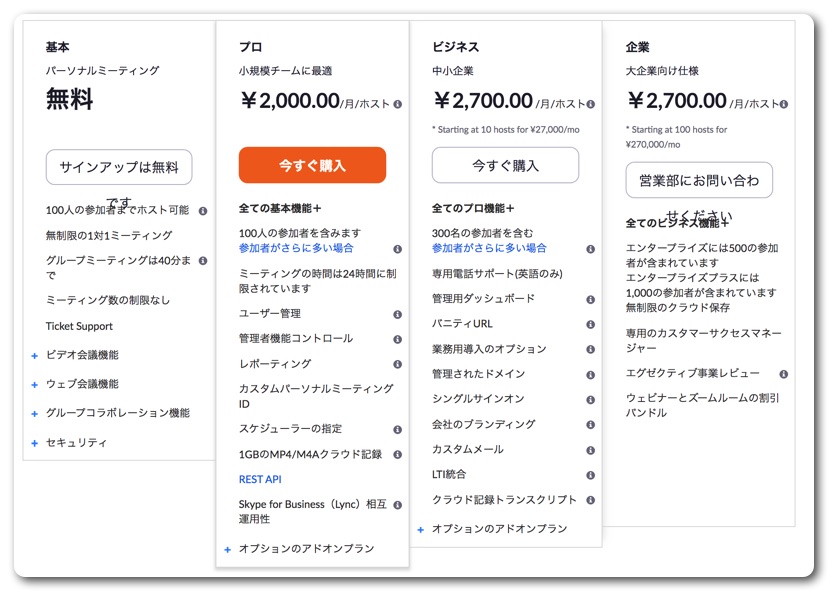Click info icon next to LTI統合

(x=590, y=475)
